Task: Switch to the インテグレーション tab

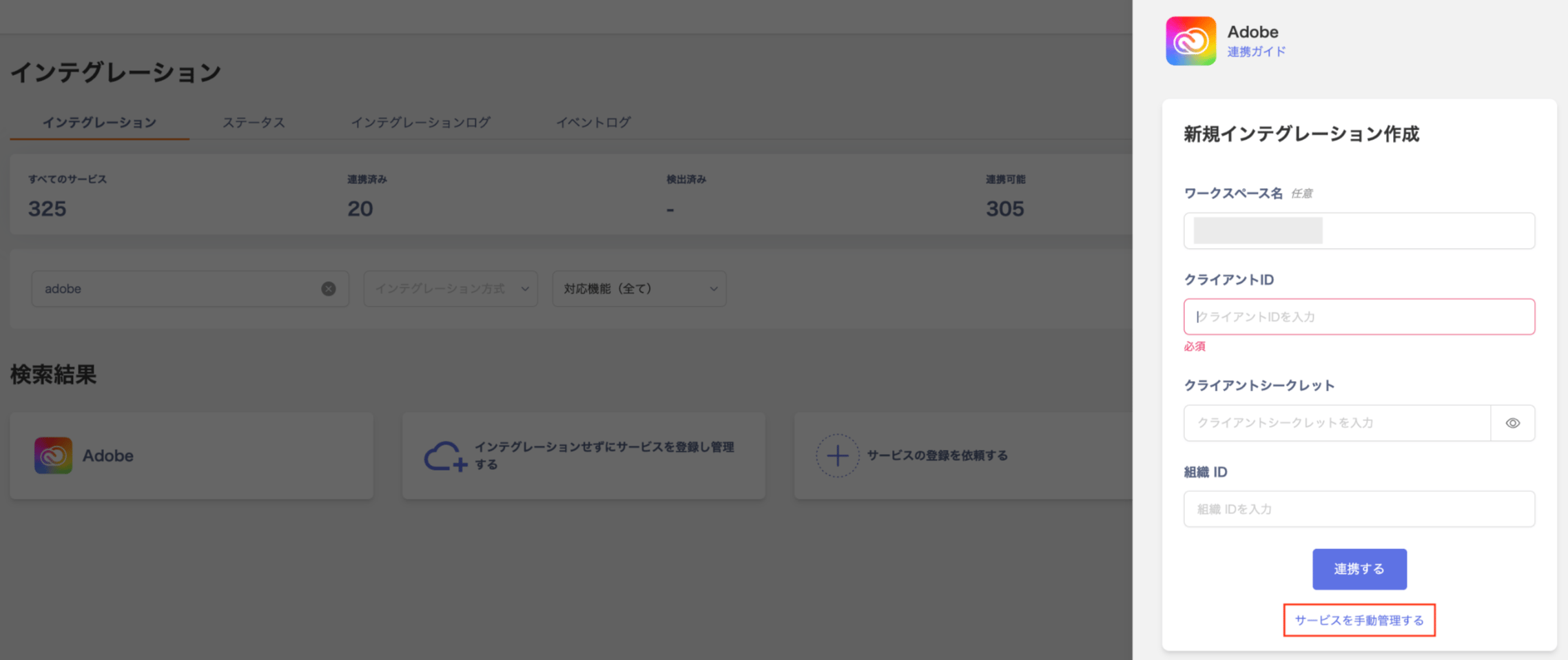Action: (99, 122)
